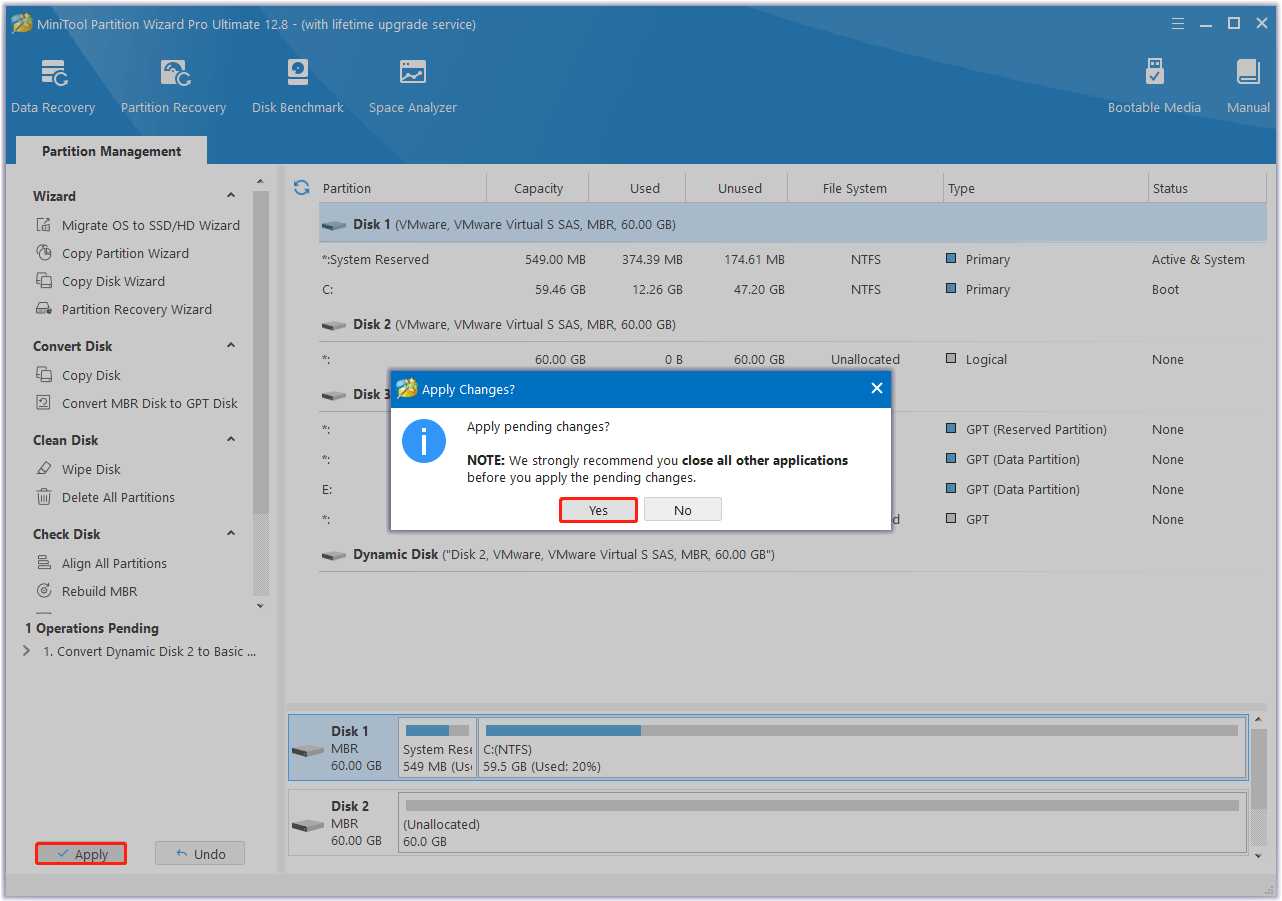Switch to the Partition Management tab
The height and width of the screenshot is (901, 1282).
click(112, 151)
